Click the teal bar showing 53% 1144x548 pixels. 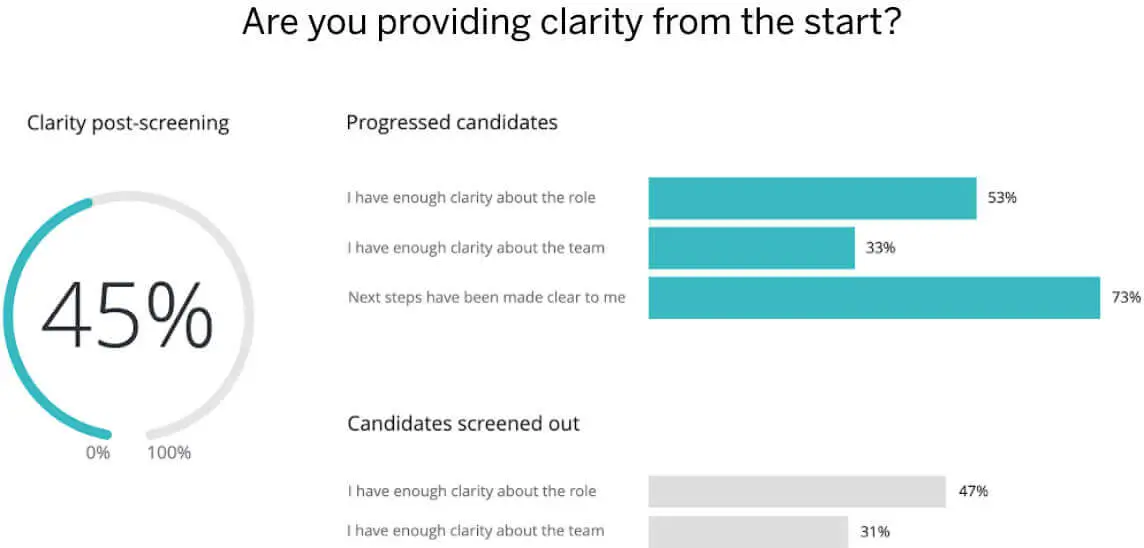[x=811, y=198]
